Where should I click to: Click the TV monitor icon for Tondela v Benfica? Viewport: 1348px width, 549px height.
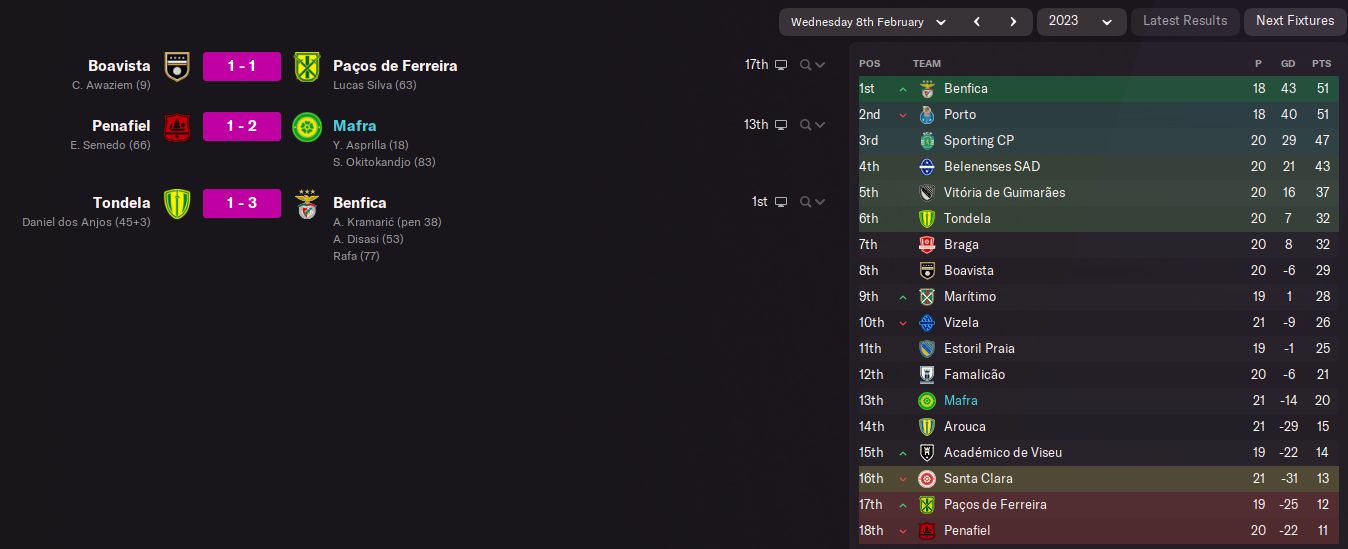click(x=781, y=202)
